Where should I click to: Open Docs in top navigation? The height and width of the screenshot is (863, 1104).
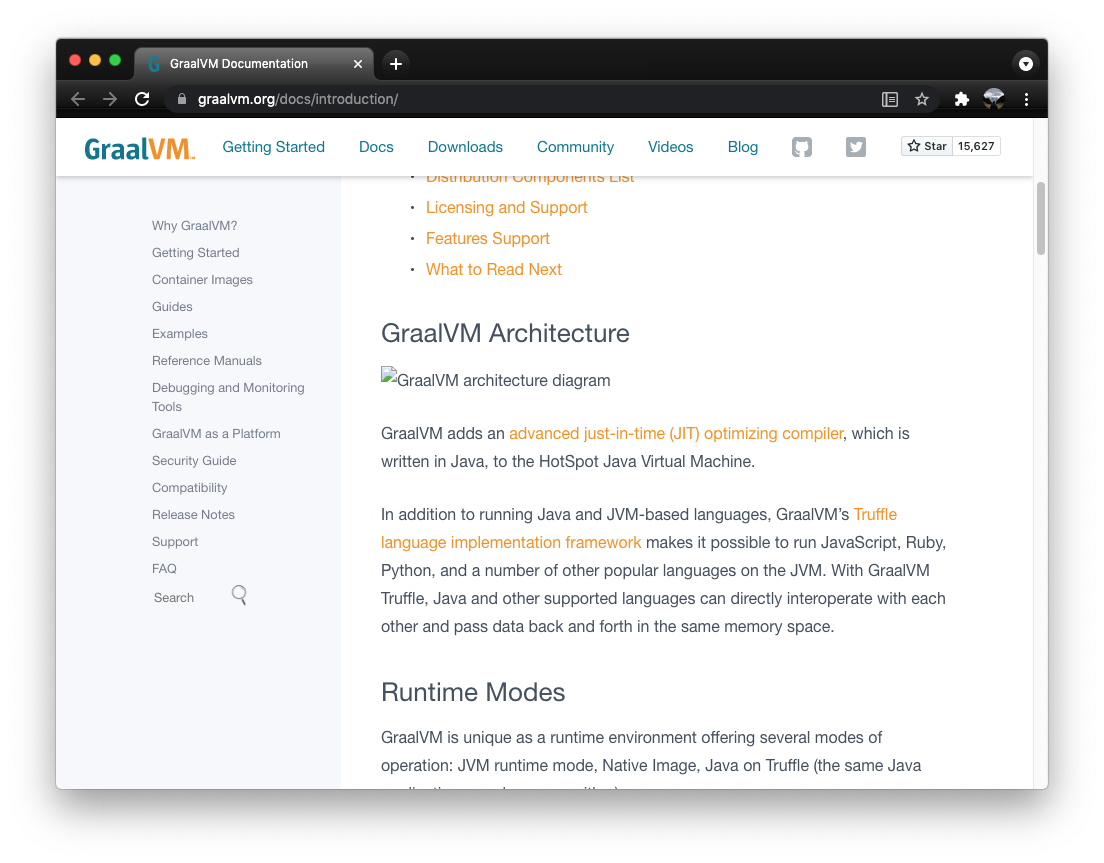pos(376,147)
